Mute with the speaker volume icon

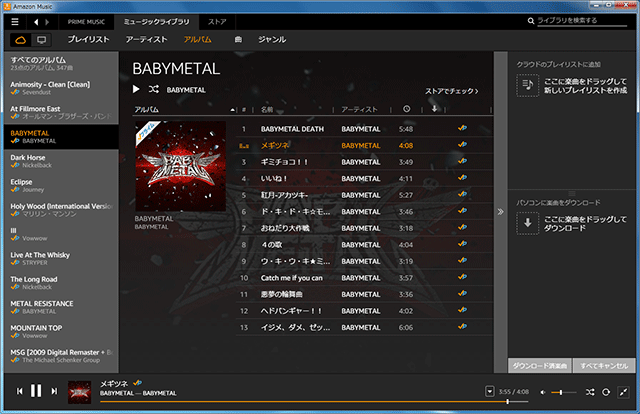(x=542, y=392)
